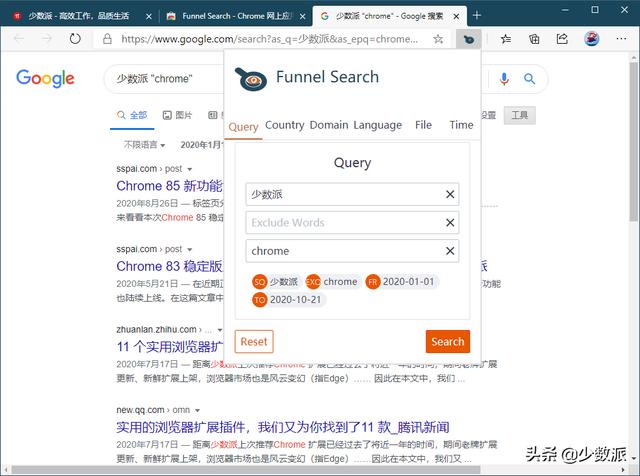Click the Funnel Search extension toolbar icon
640x476 pixels.
pos(469,39)
